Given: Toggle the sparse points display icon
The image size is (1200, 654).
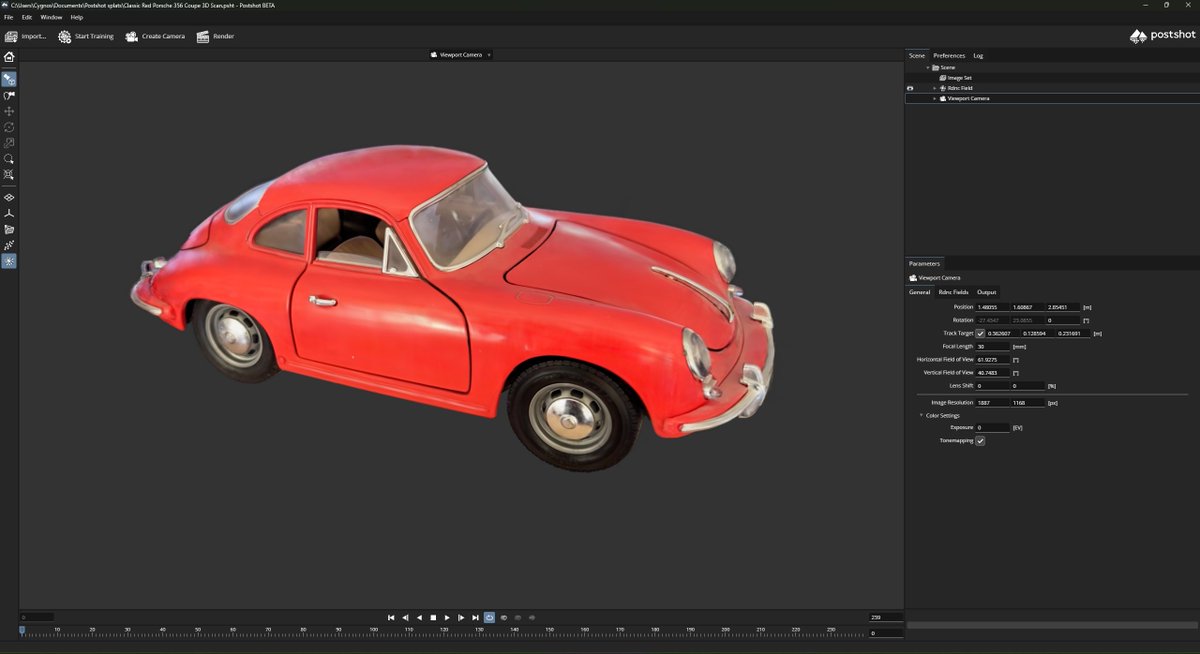Looking at the screenshot, I should [x=9, y=245].
